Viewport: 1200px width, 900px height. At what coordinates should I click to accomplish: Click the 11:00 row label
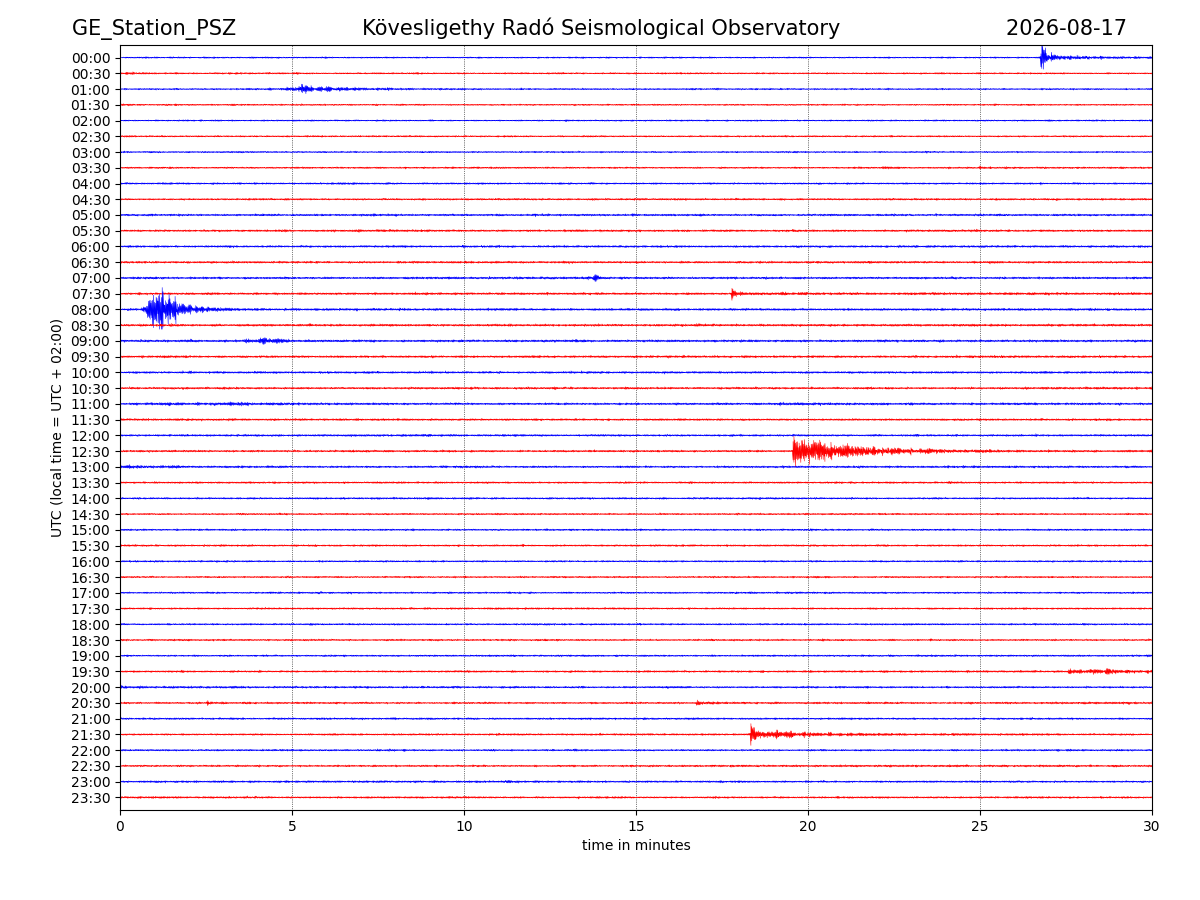pos(91,404)
